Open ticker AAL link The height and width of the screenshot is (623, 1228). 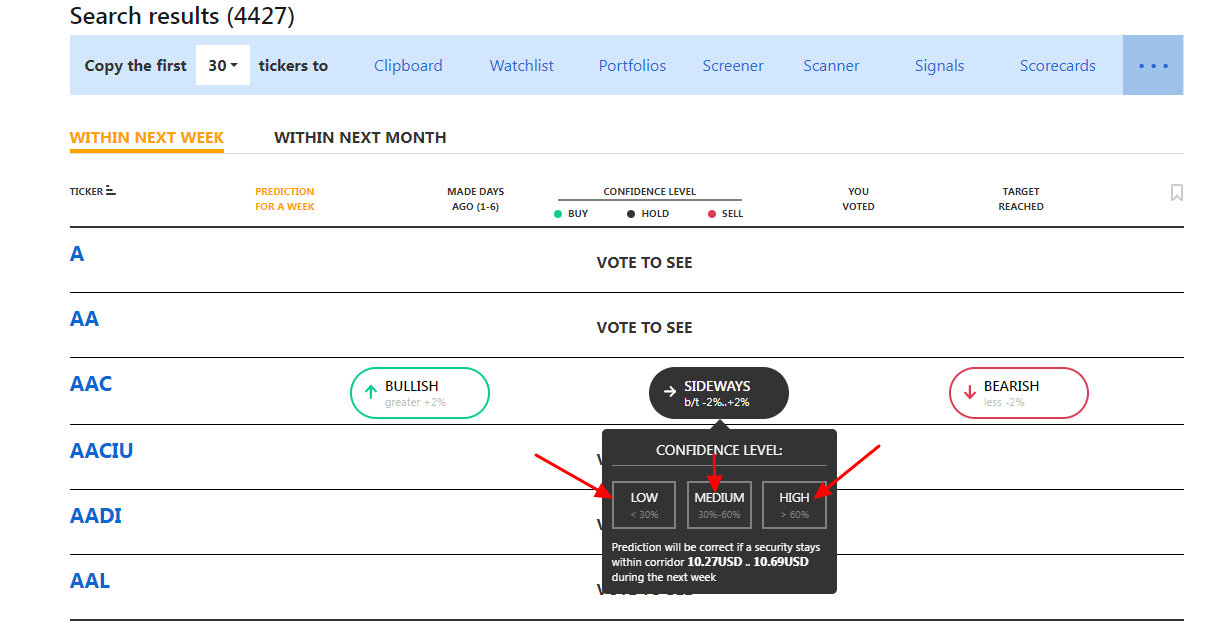pyautogui.click(x=90, y=581)
